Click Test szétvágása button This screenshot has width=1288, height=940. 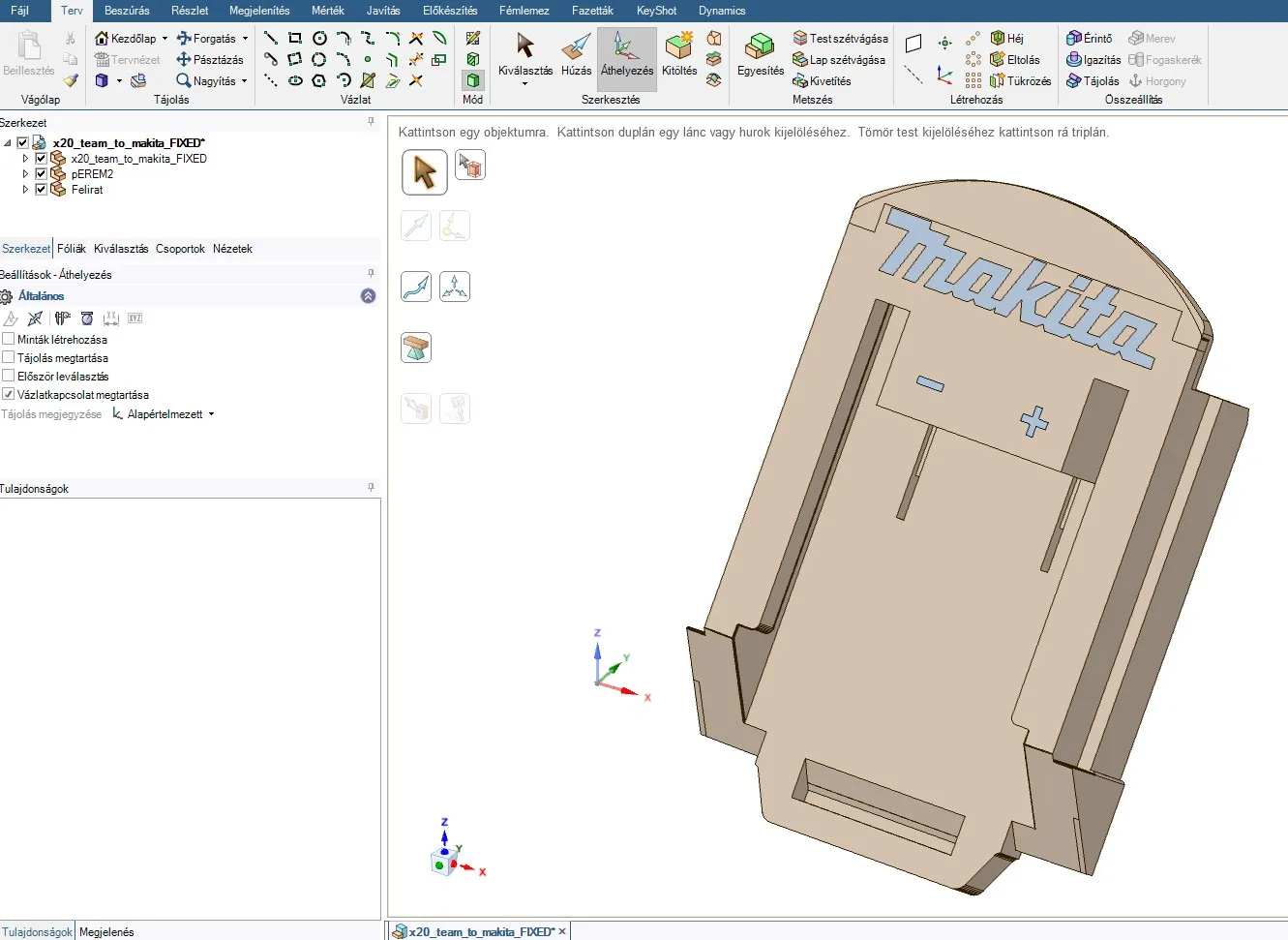(840, 39)
